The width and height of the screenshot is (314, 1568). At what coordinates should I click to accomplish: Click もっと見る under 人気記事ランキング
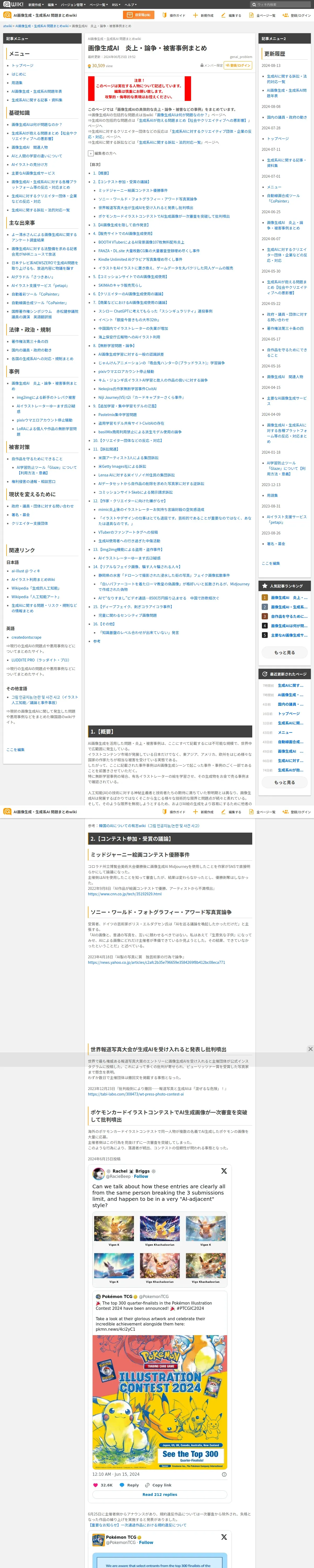point(285,653)
